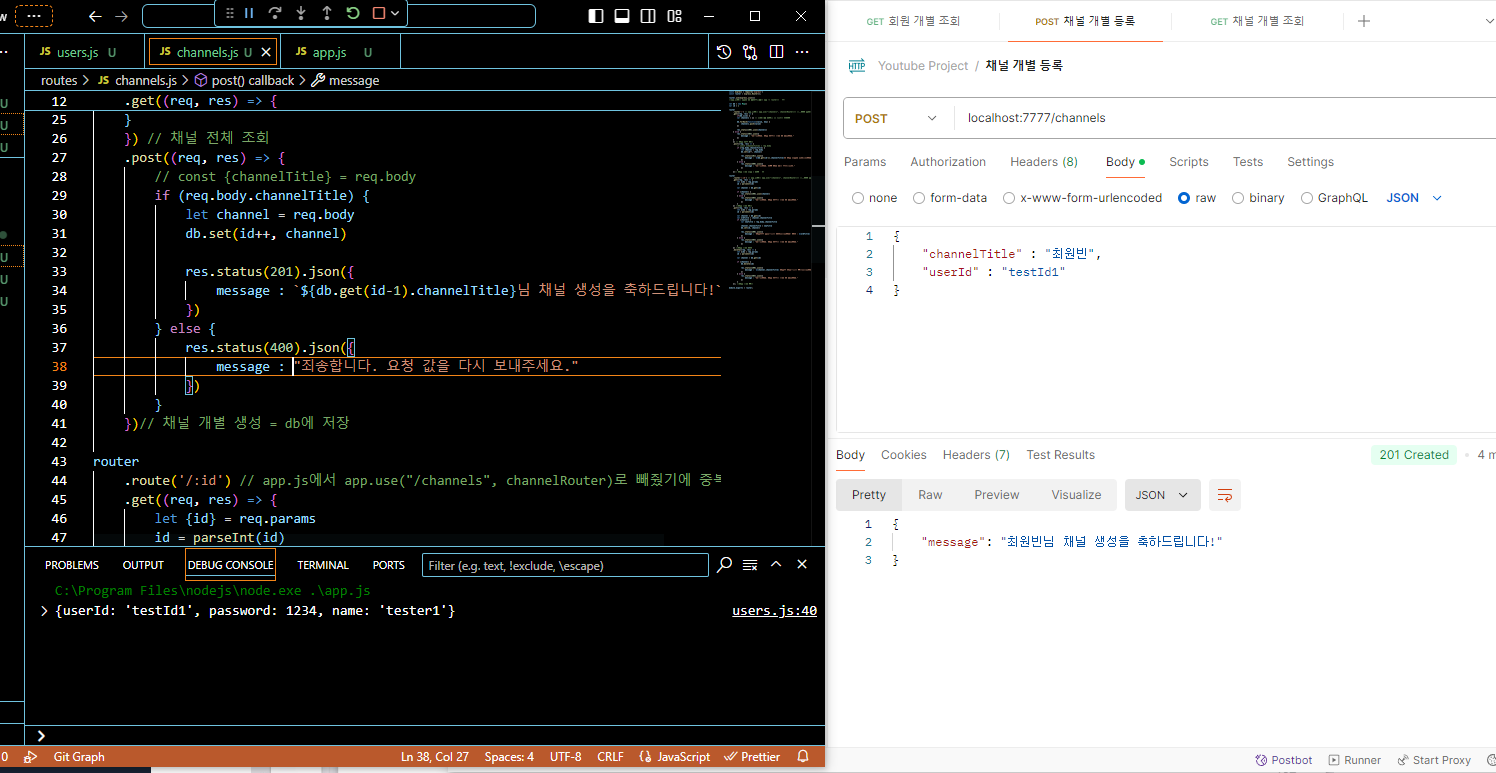The image size is (1496, 773).
Task: Click the Step Into debug icon
Action: pyautogui.click(x=301, y=13)
